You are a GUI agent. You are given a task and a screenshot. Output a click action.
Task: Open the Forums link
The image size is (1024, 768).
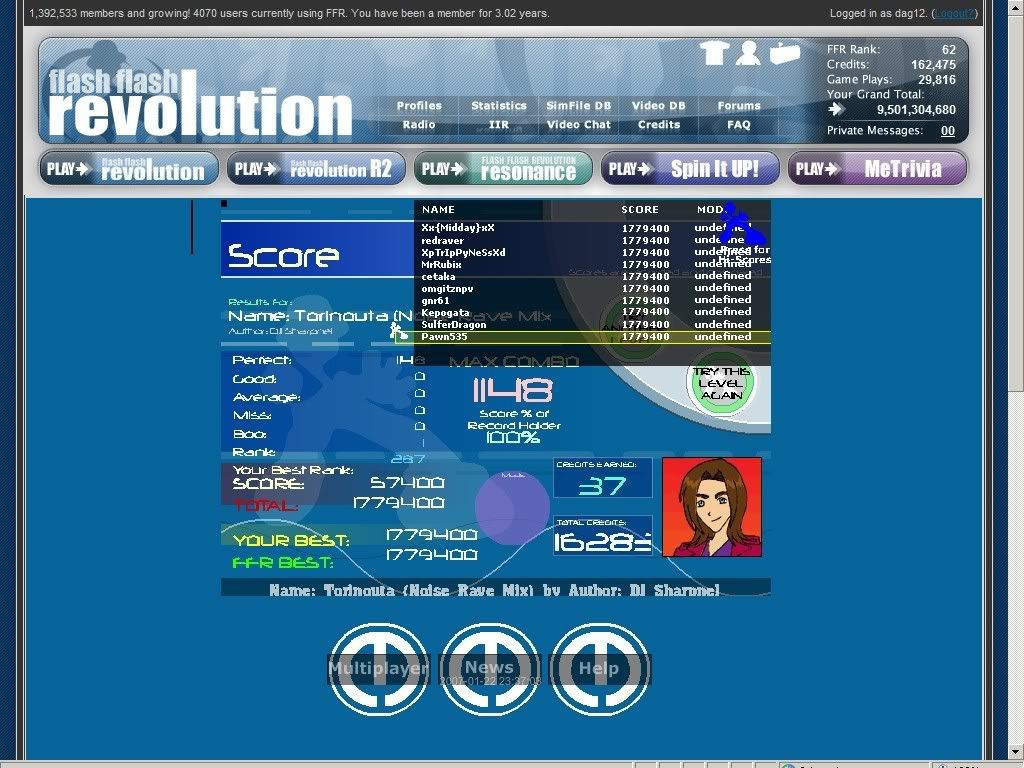[x=739, y=106]
